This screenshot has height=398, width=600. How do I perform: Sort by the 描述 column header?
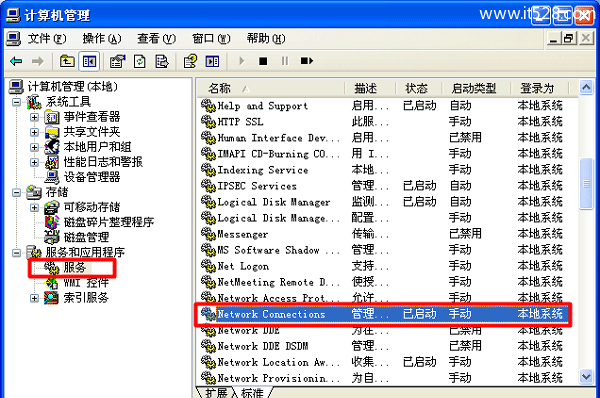point(370,89)
